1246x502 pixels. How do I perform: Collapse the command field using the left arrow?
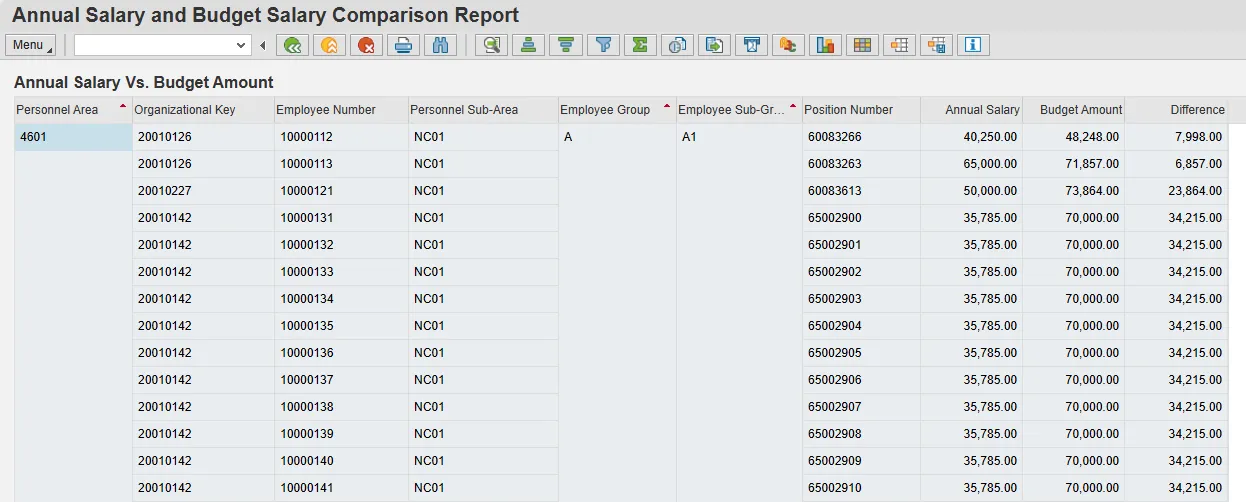tap(263, 45)
